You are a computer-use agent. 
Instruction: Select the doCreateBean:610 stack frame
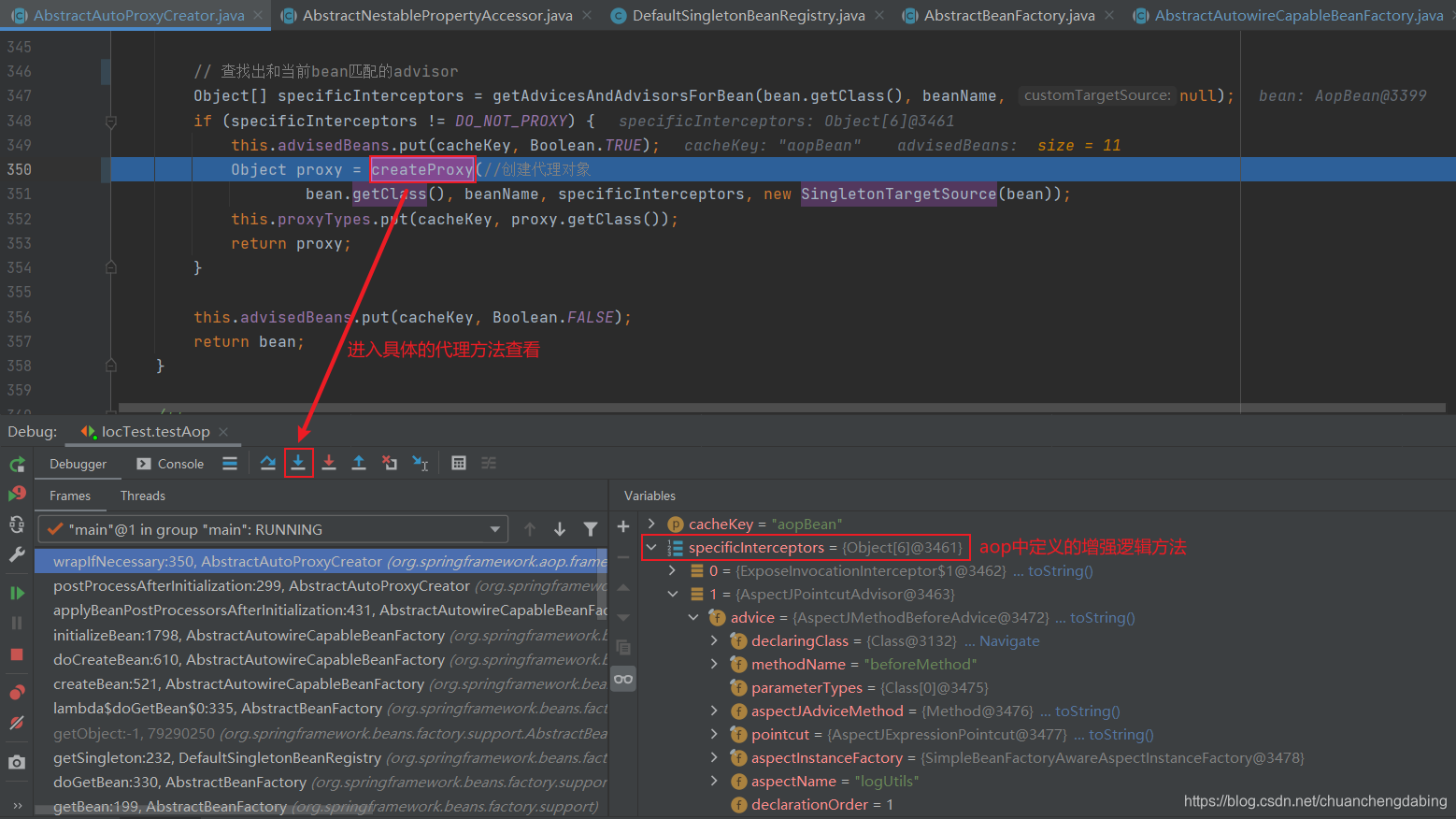tap(321, 659)
